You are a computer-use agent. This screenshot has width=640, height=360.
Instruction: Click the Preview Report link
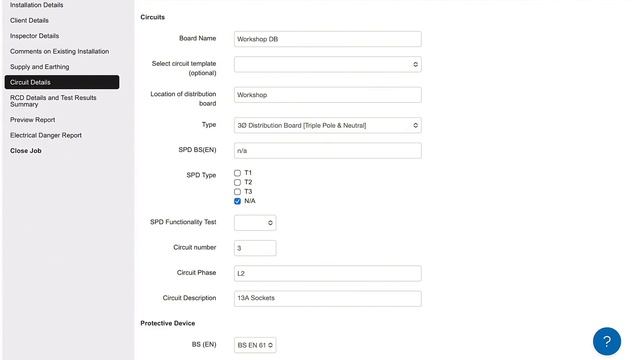click(x=33, y=120)
